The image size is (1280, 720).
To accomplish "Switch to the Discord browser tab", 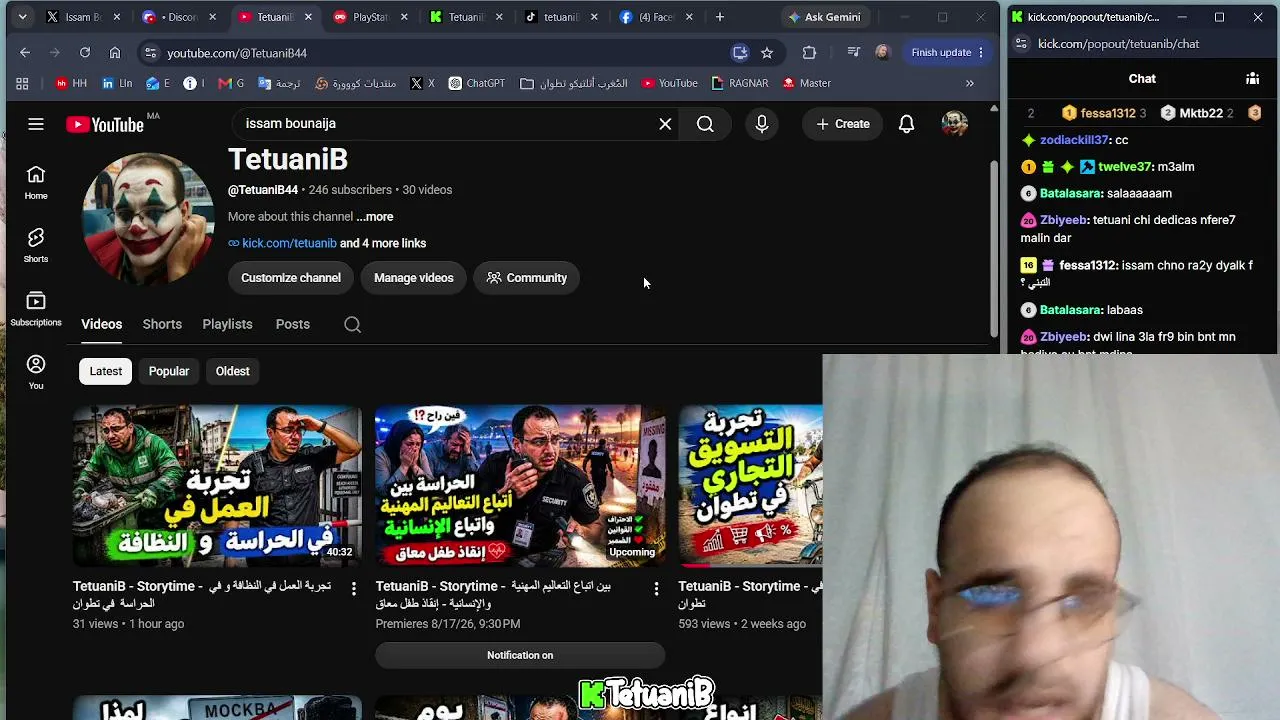I will pyautogui.click(x=179, y=17).
